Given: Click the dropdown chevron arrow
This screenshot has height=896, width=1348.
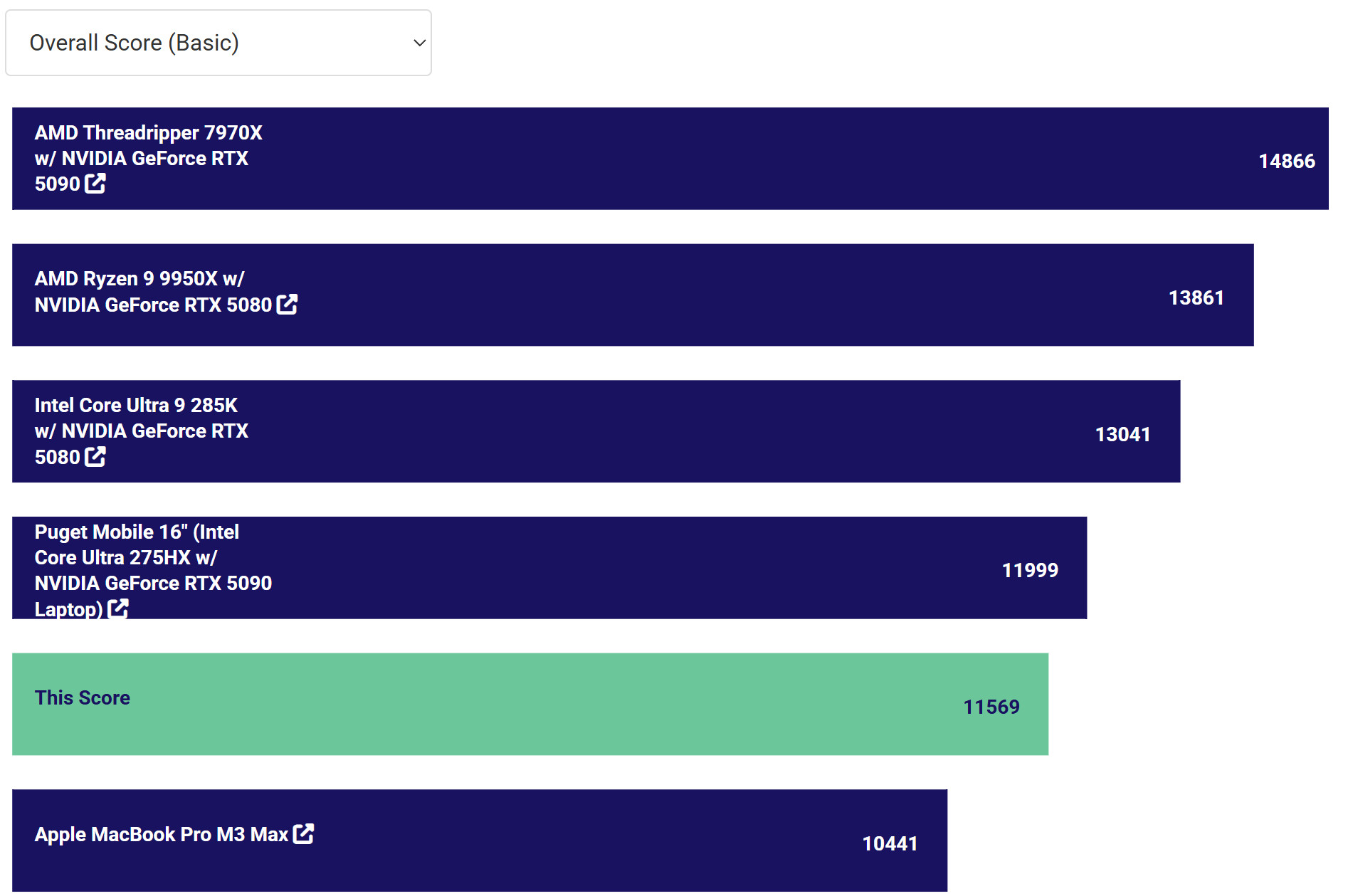Looking at the screenshot, I should coord(419,43).
